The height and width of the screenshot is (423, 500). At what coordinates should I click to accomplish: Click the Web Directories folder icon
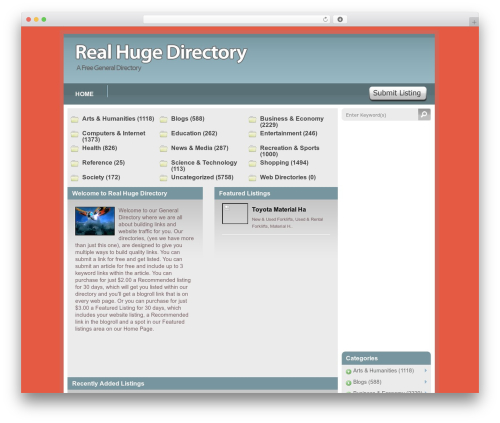point(252,178)
